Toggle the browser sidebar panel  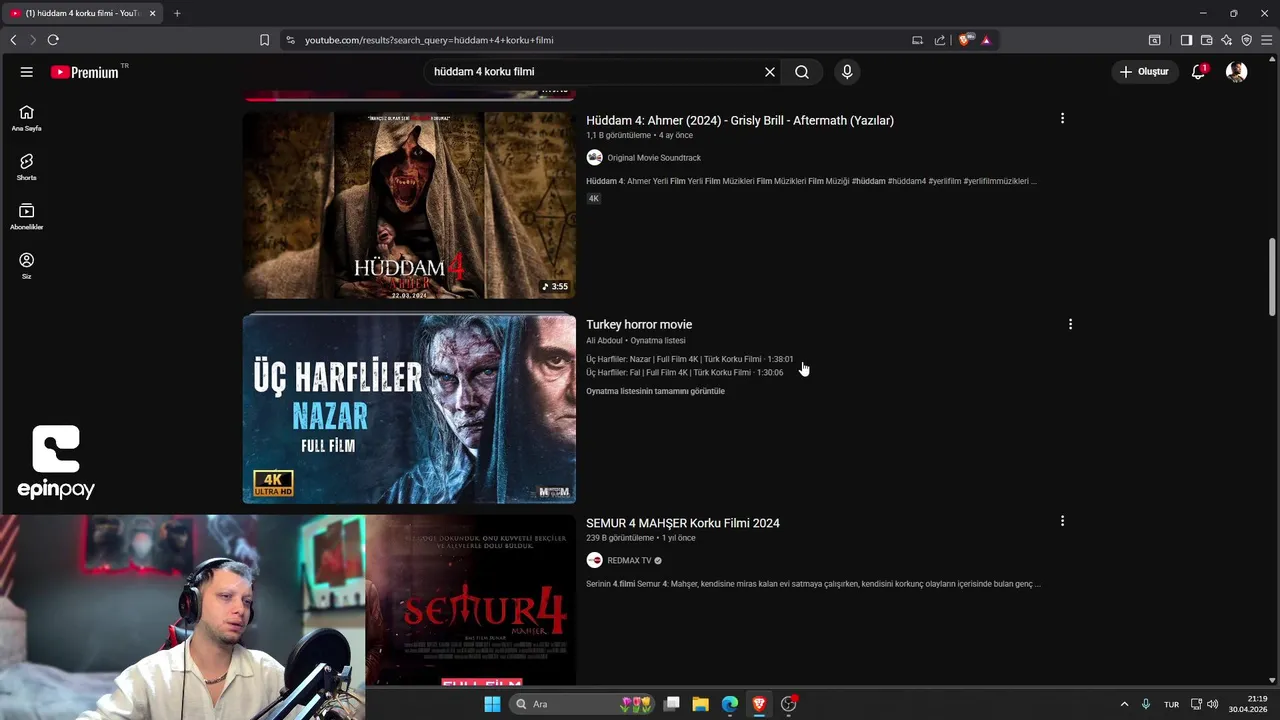[1186, 40]
